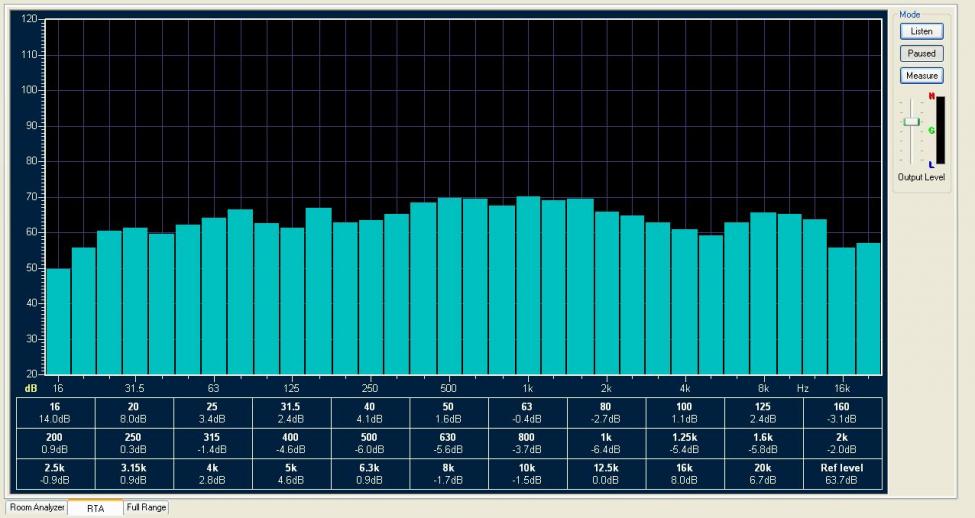
Task: Click the 20k band value cell
Action: (x=763, y=474)
